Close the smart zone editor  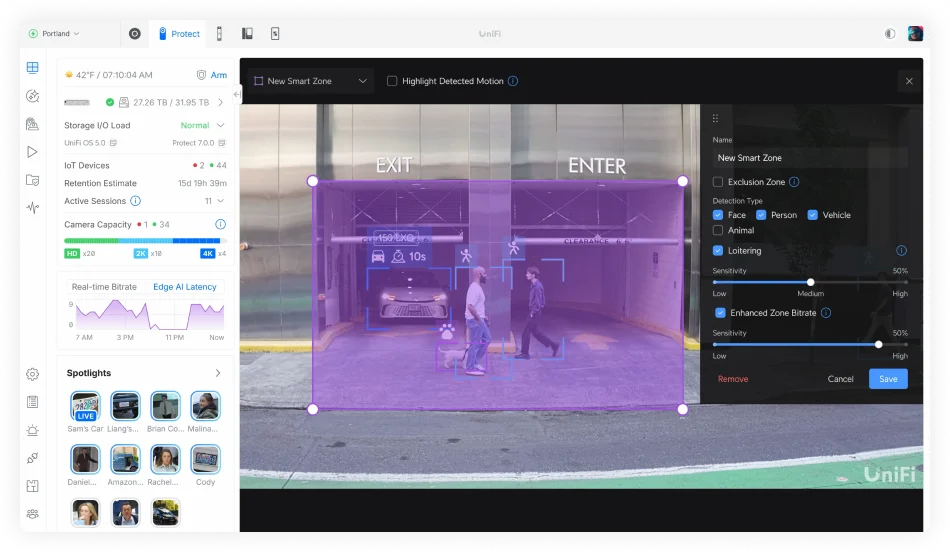click(x=909, y=81)
